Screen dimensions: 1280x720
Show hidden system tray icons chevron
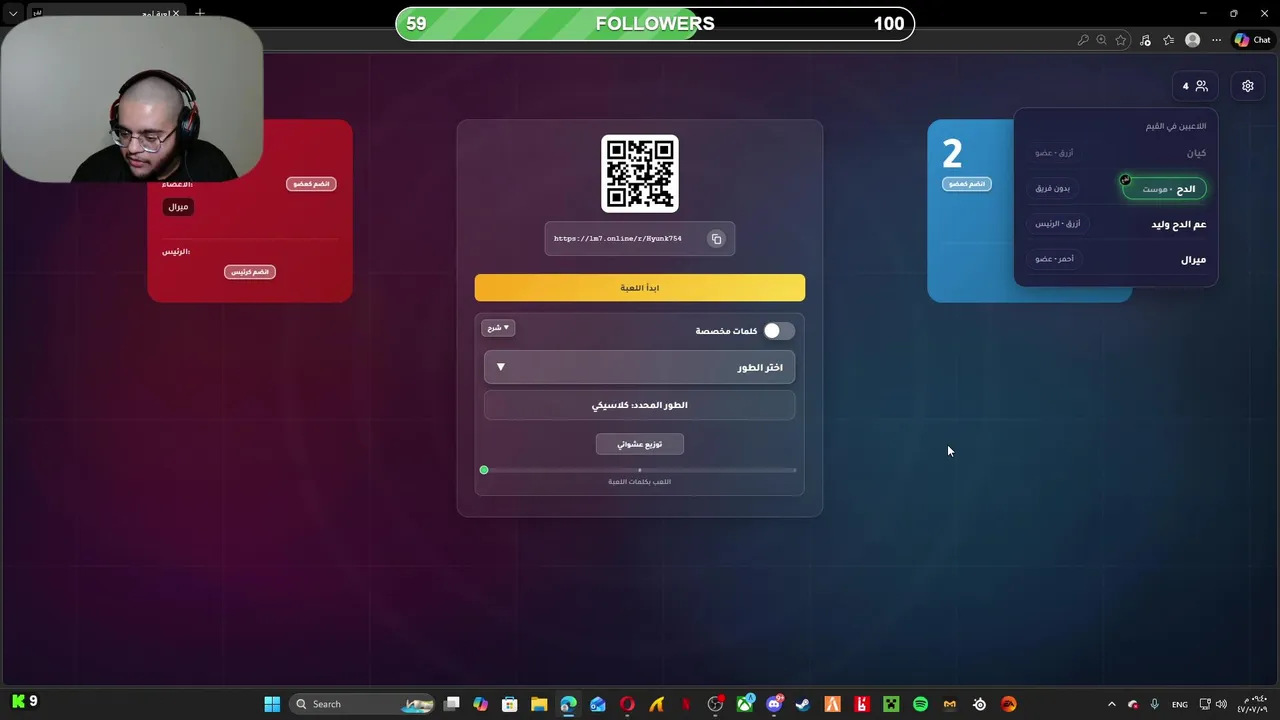point(1111,704)
